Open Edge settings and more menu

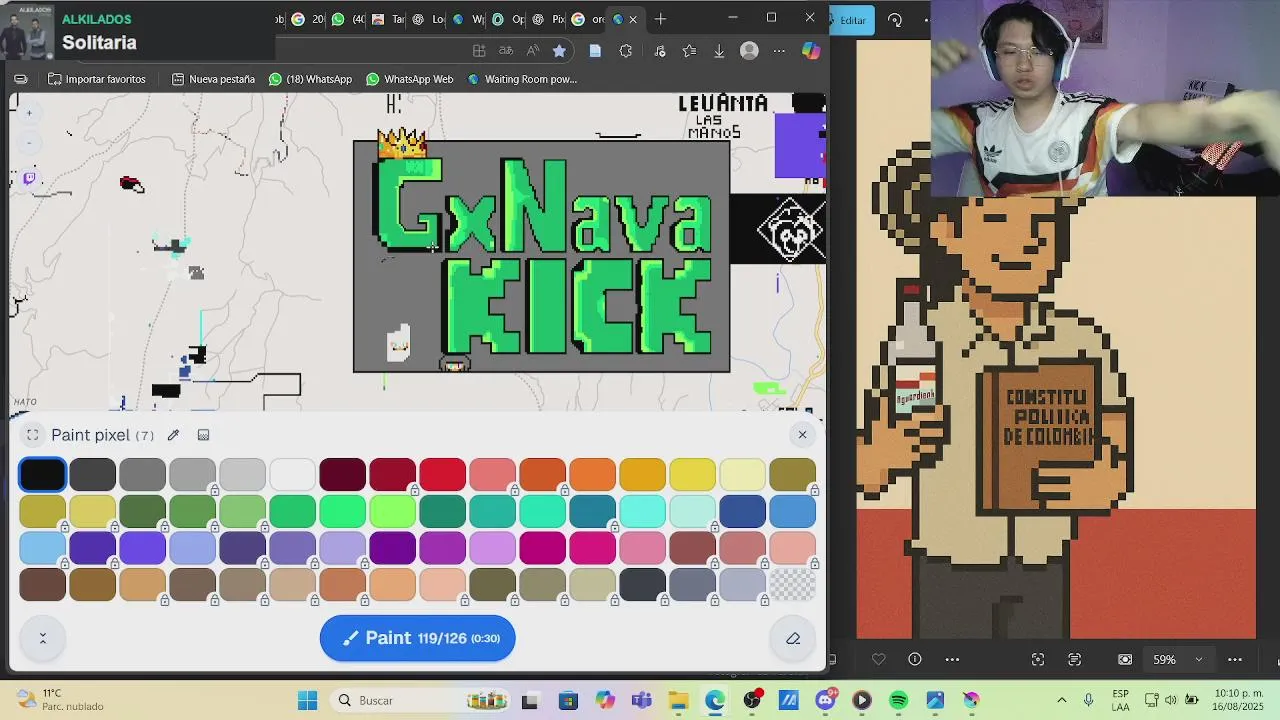click(x=779, y=51)
